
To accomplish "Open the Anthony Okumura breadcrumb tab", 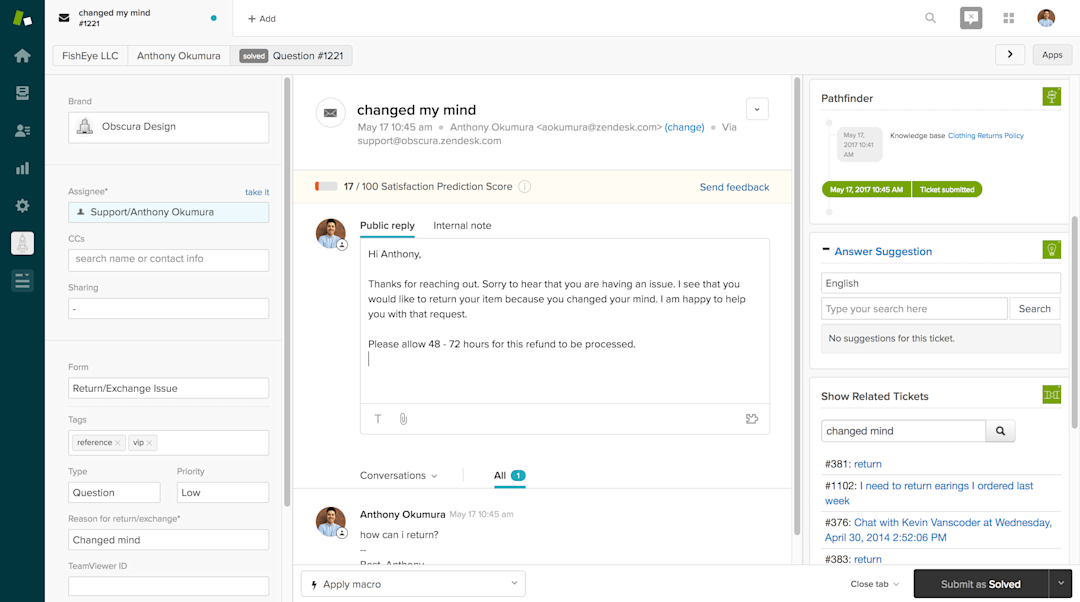I will click(x=179, y=56).
